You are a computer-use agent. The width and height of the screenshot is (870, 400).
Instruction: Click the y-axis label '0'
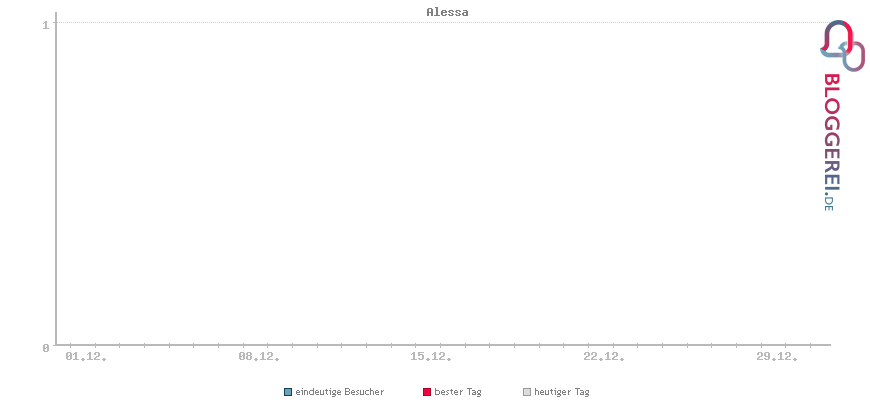[x=45, y=348]
